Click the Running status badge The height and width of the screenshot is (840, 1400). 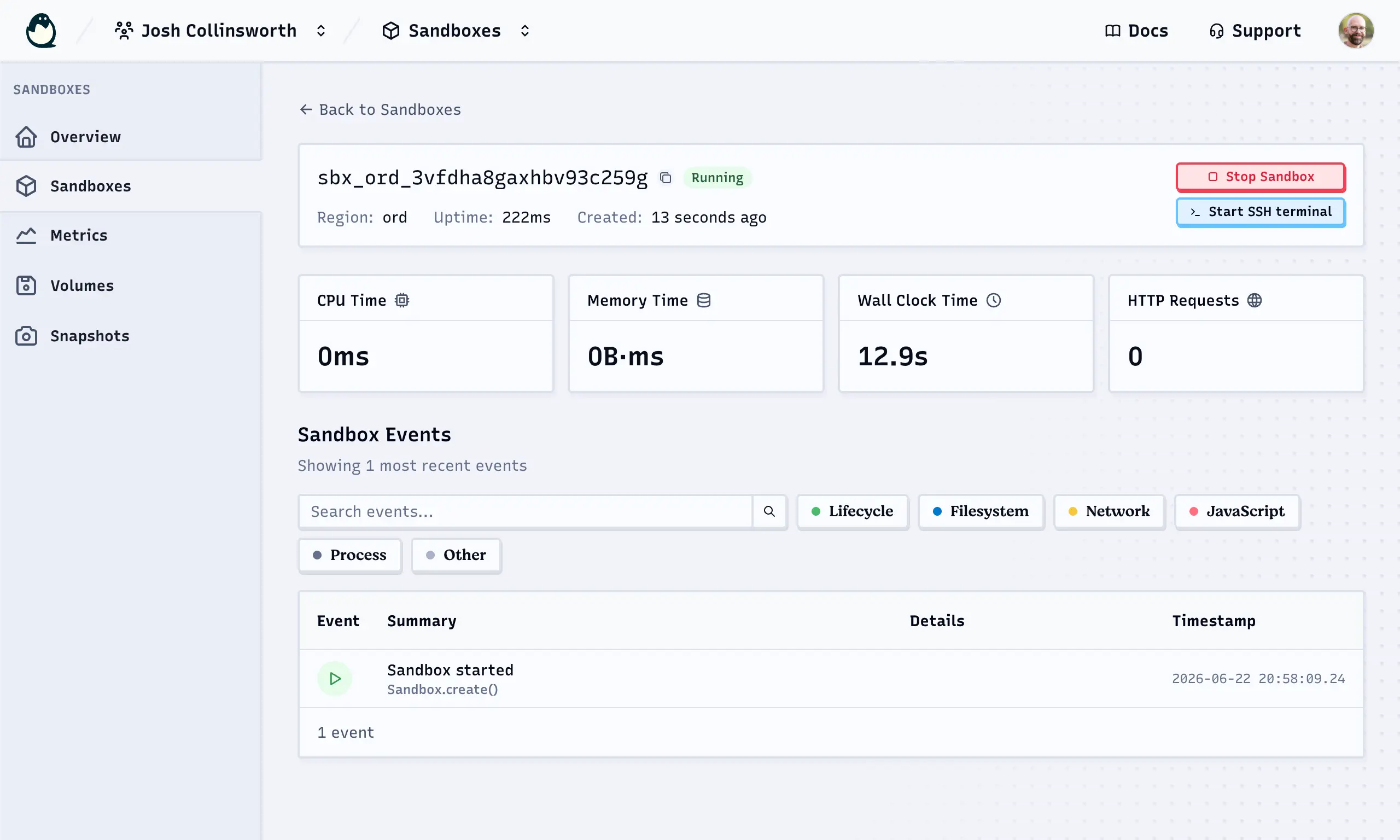[x=717, y=178]
